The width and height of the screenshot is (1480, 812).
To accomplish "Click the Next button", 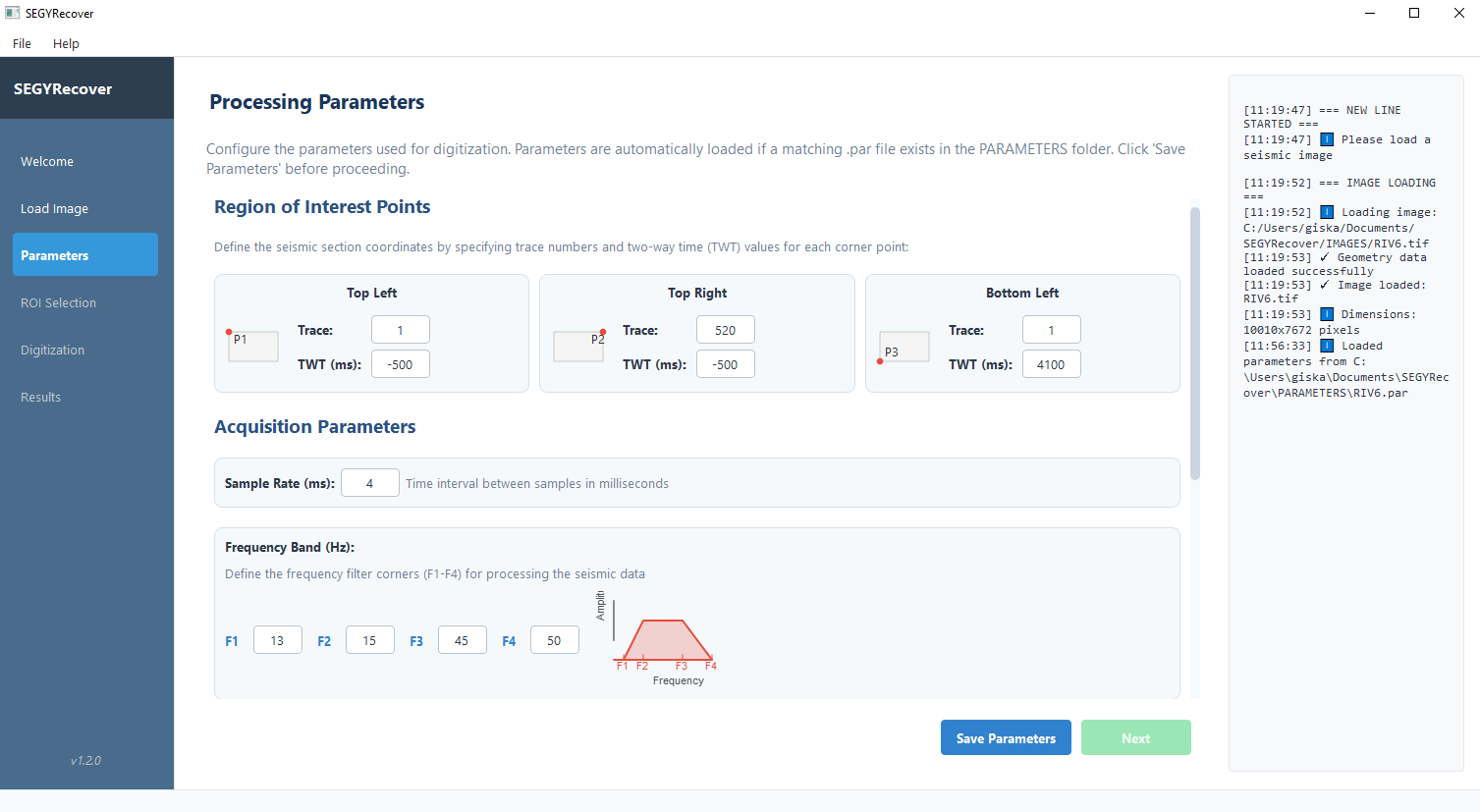I will [x=1135, y=738].
